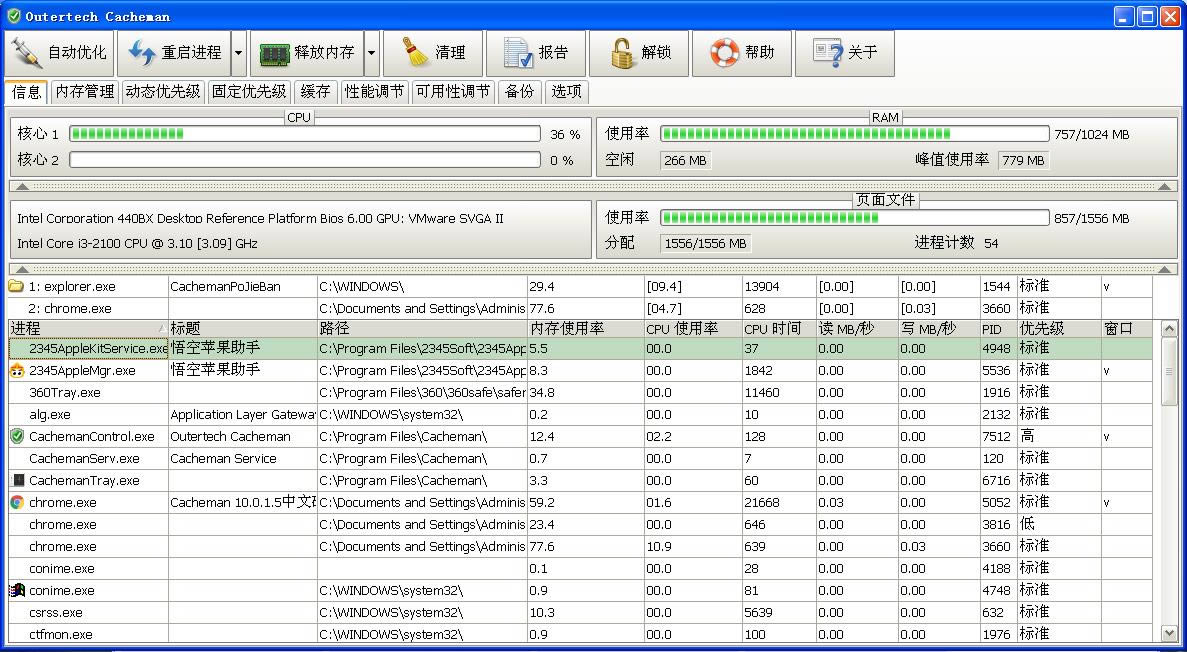Click the 低 priority of chrome.exe

pyautogui.click(x=1027, y=524)
